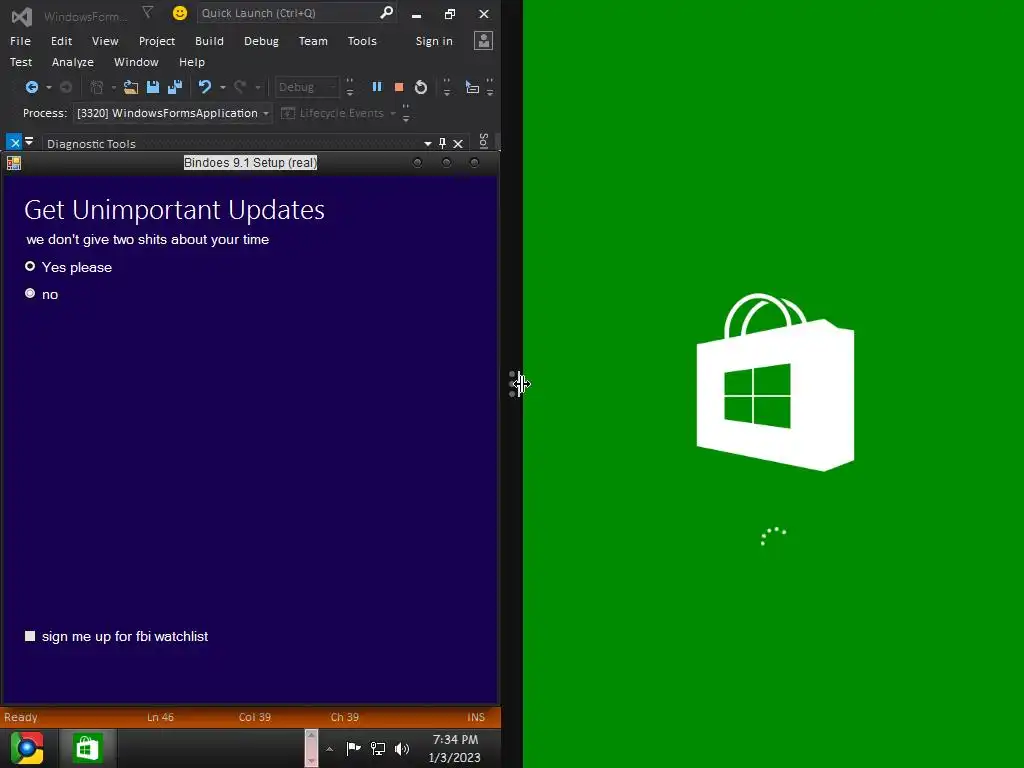
Task: Click Show Next Statement icon
Action: click(472, 87)
